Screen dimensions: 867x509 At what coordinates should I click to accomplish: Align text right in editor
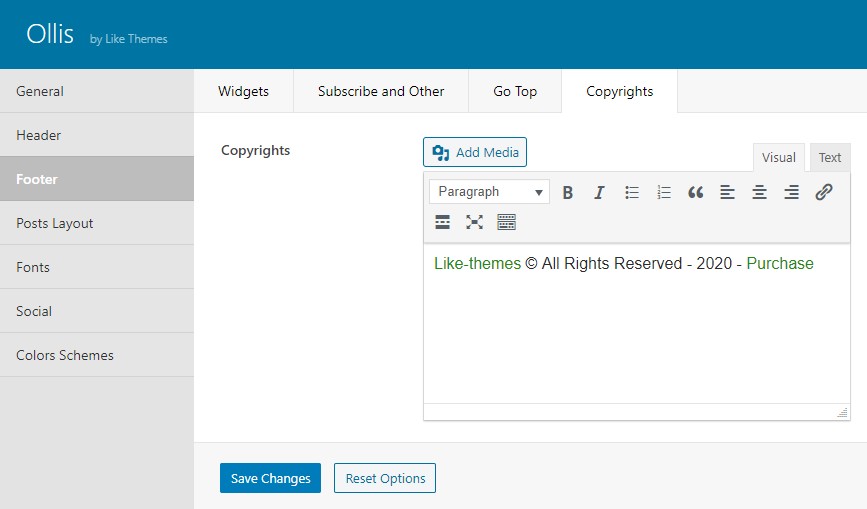(x=791, y=192)
